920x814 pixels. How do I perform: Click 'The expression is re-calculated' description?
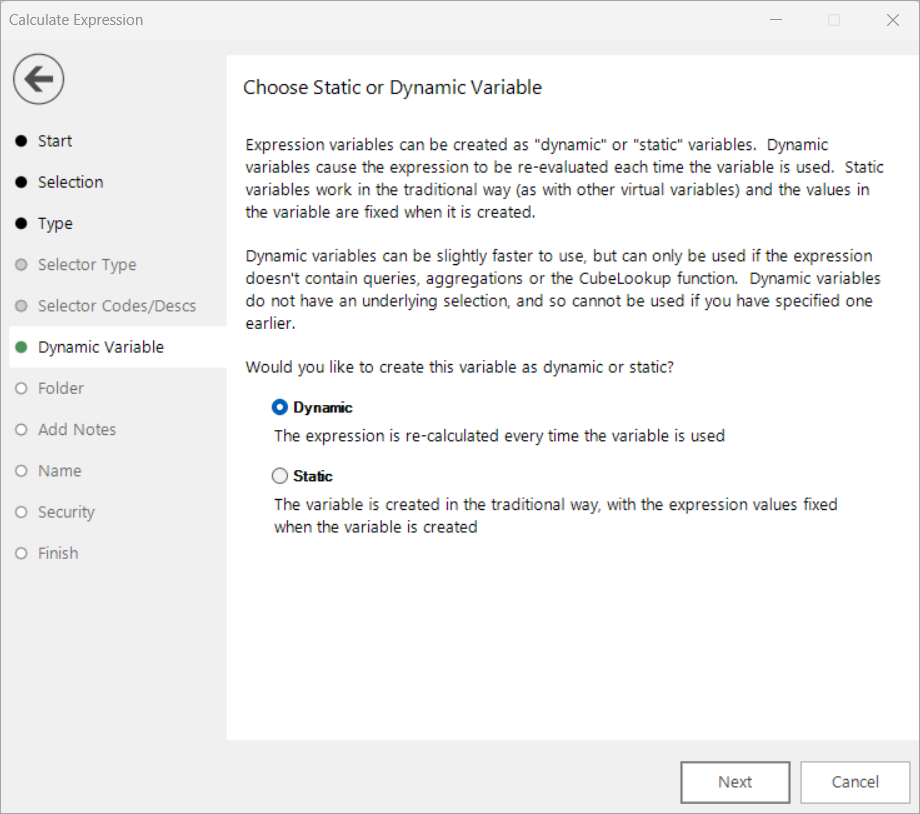point(499,435)
